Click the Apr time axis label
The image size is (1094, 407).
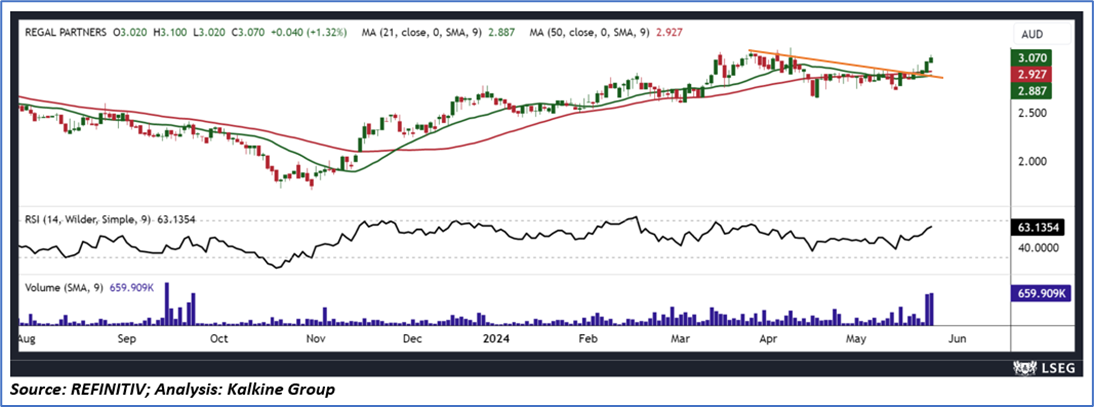[x=769, y=339]
